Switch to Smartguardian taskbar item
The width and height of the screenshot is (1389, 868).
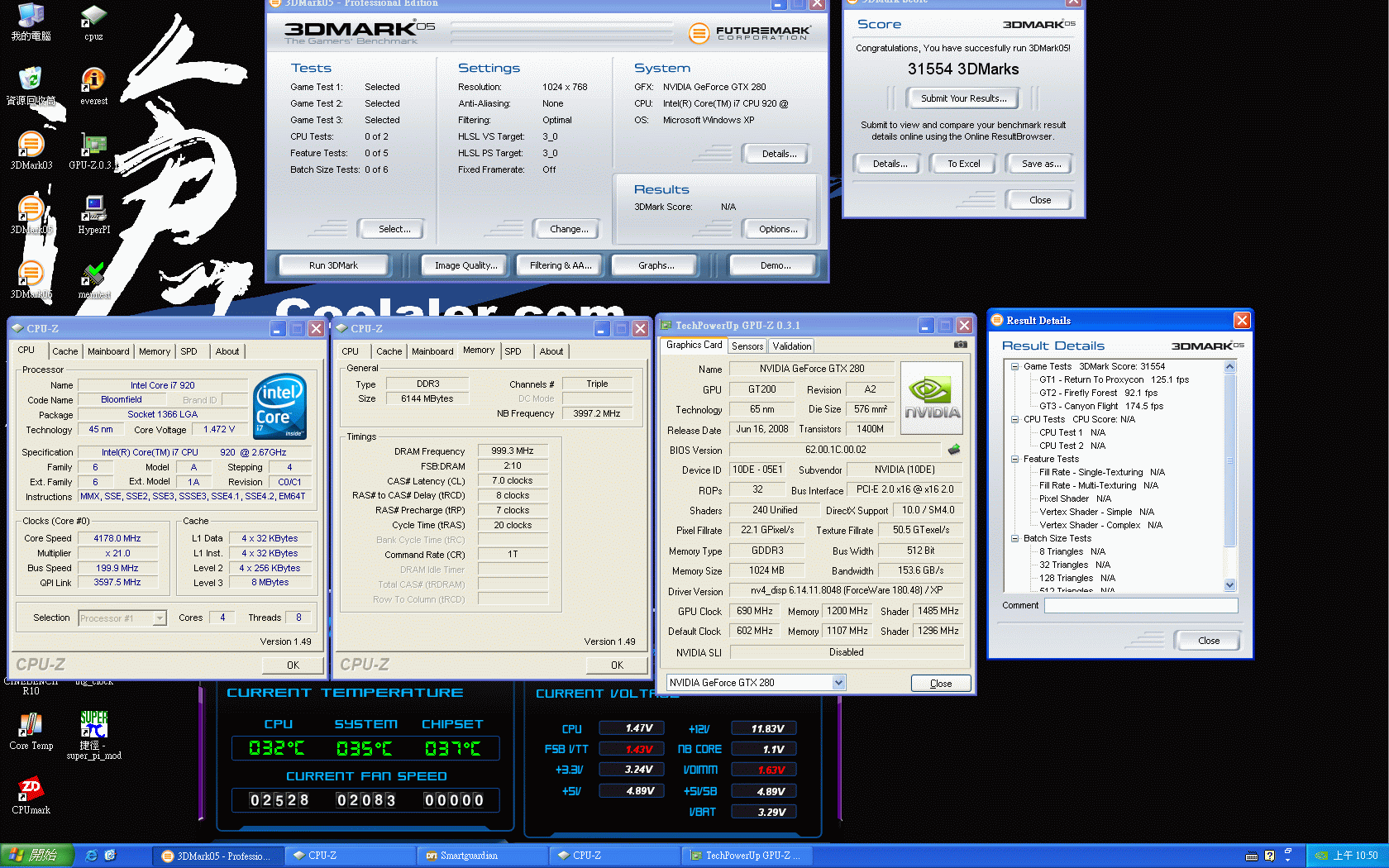coord(482,856)
